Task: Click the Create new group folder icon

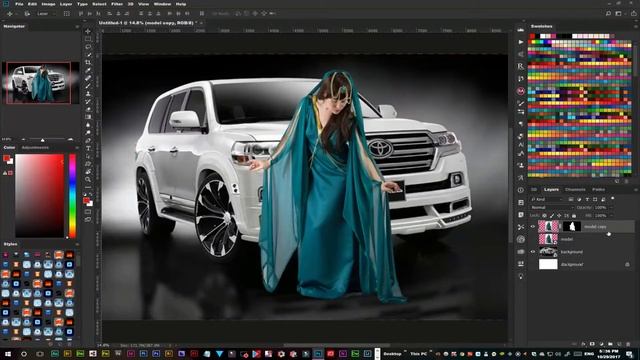Action: [610, 344]
